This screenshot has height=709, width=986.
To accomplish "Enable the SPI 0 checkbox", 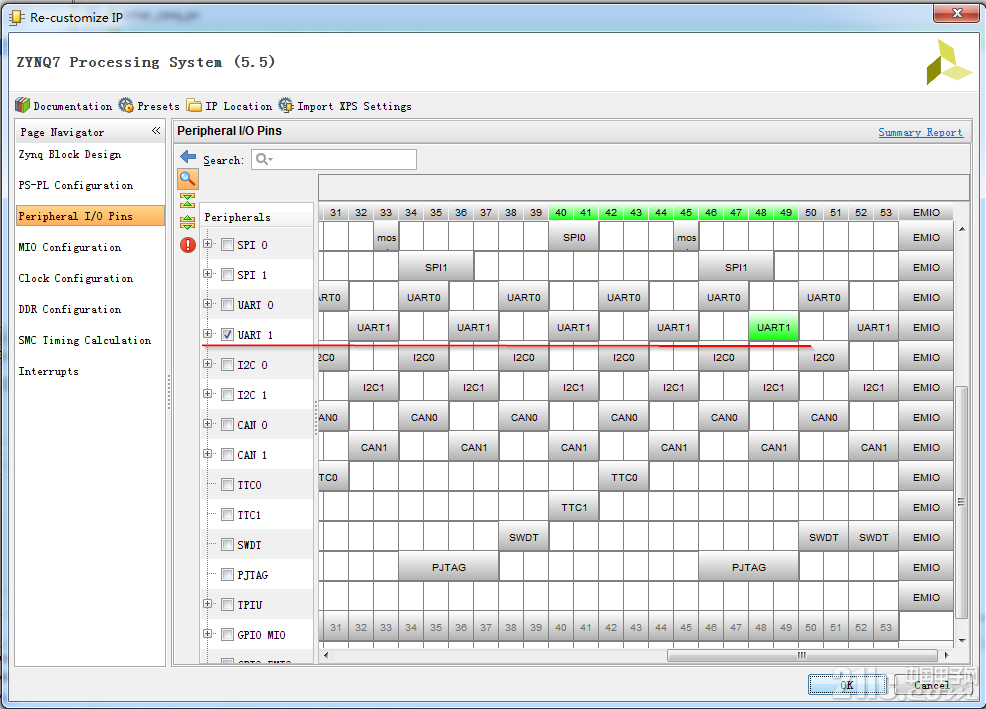I will click(228, 245).
